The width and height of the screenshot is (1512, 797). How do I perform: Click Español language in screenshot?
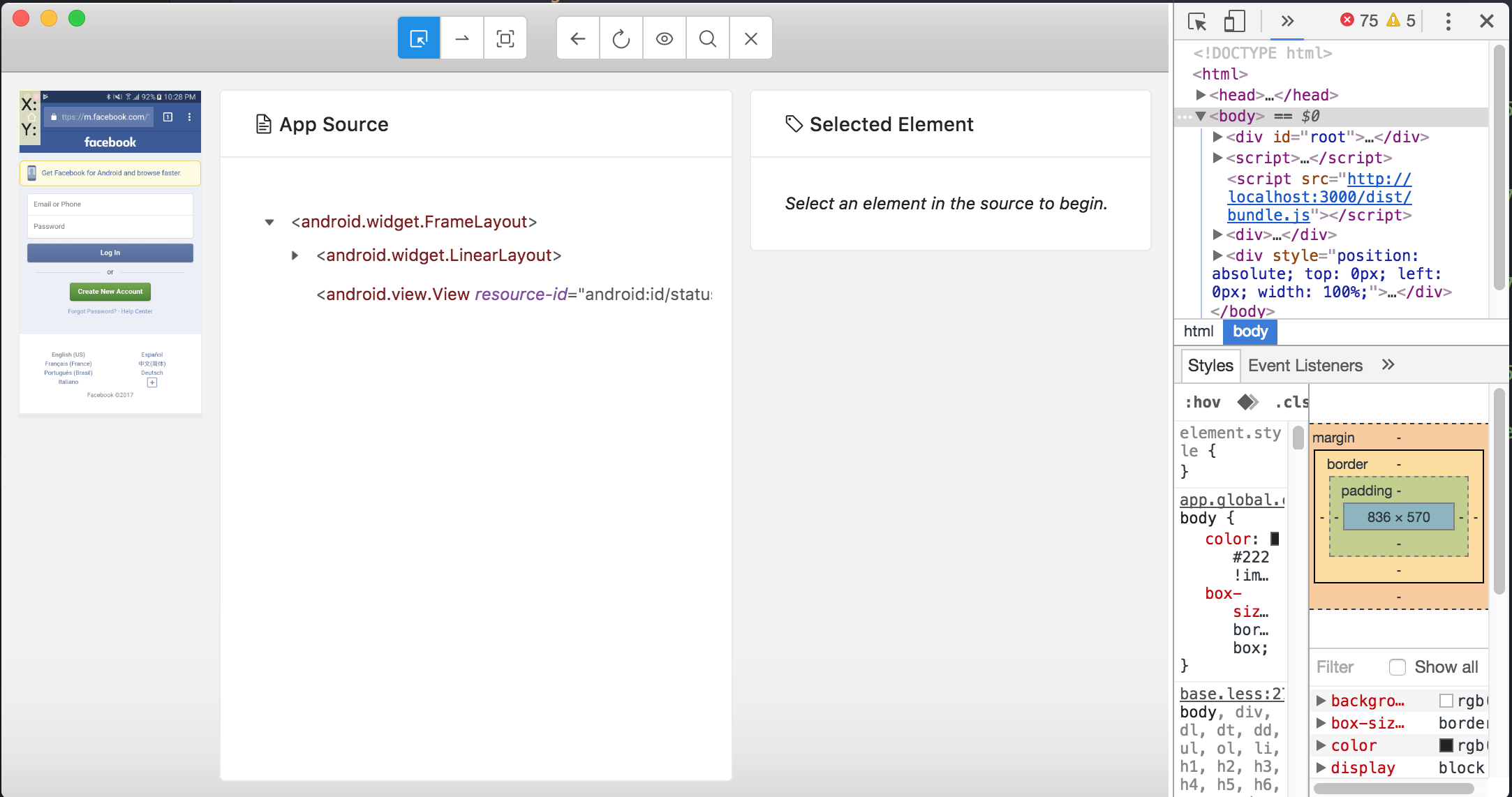point(152,355)
